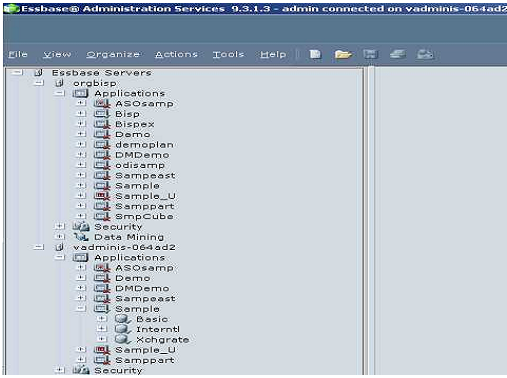Select the Interntl label text
507x378 pixels.
pos(158,329)
